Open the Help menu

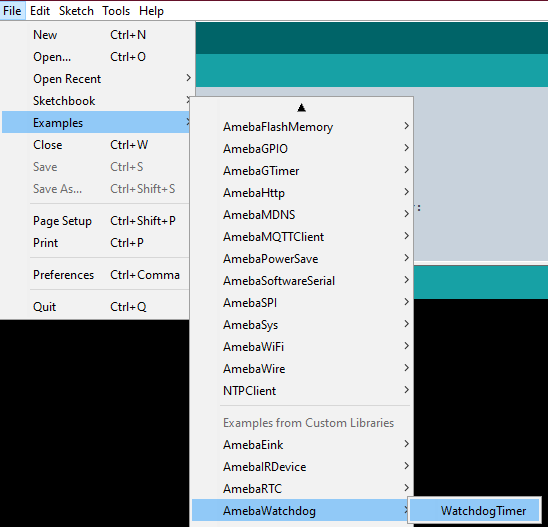tap(151, 11)
